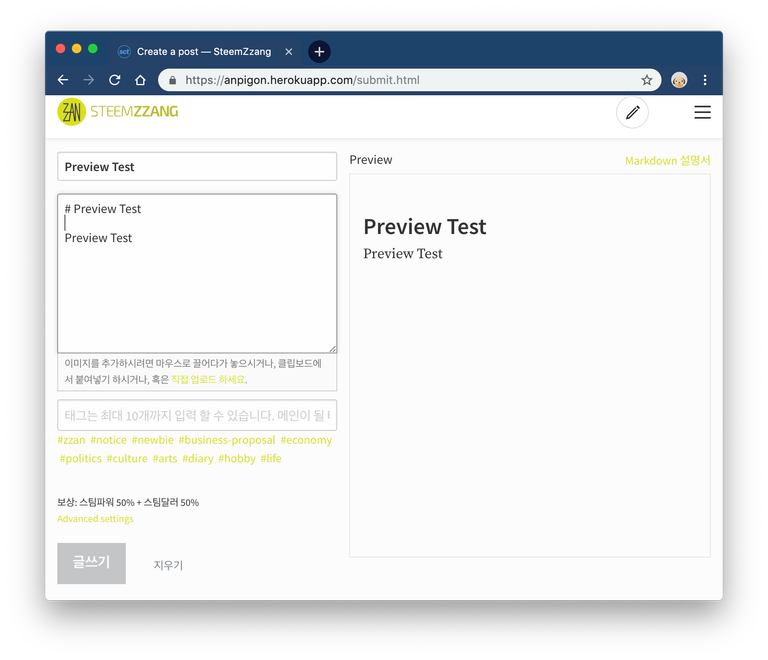The width and height of the screenshot is (768, 660).
Task: Add the #hobby tag
Action: (237, 459)
